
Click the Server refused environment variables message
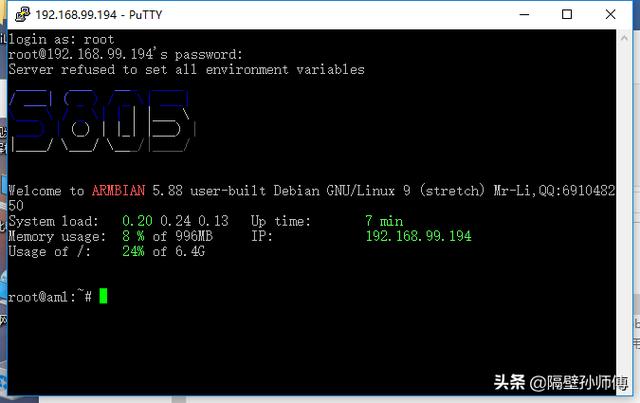pyautogui.click(x=187, y=70)
